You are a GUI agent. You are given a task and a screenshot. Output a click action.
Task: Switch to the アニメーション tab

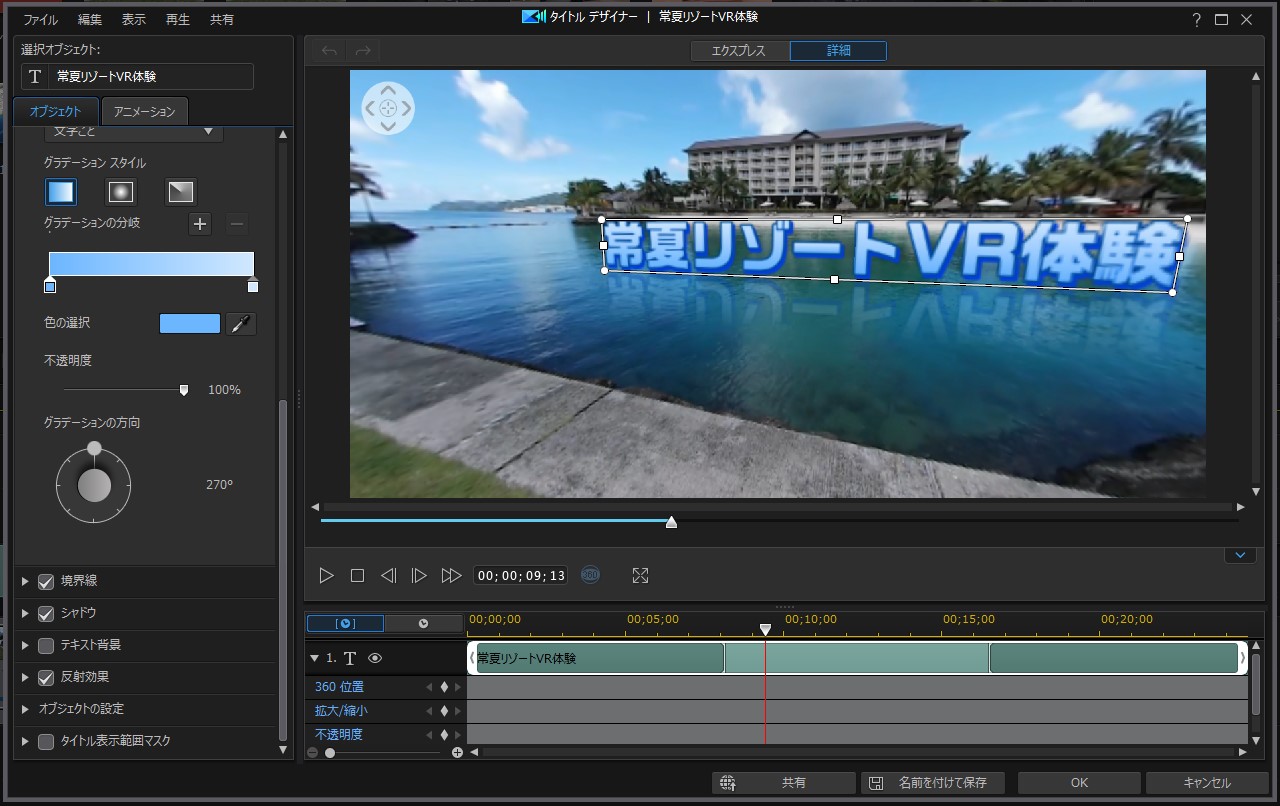point(145,111)
